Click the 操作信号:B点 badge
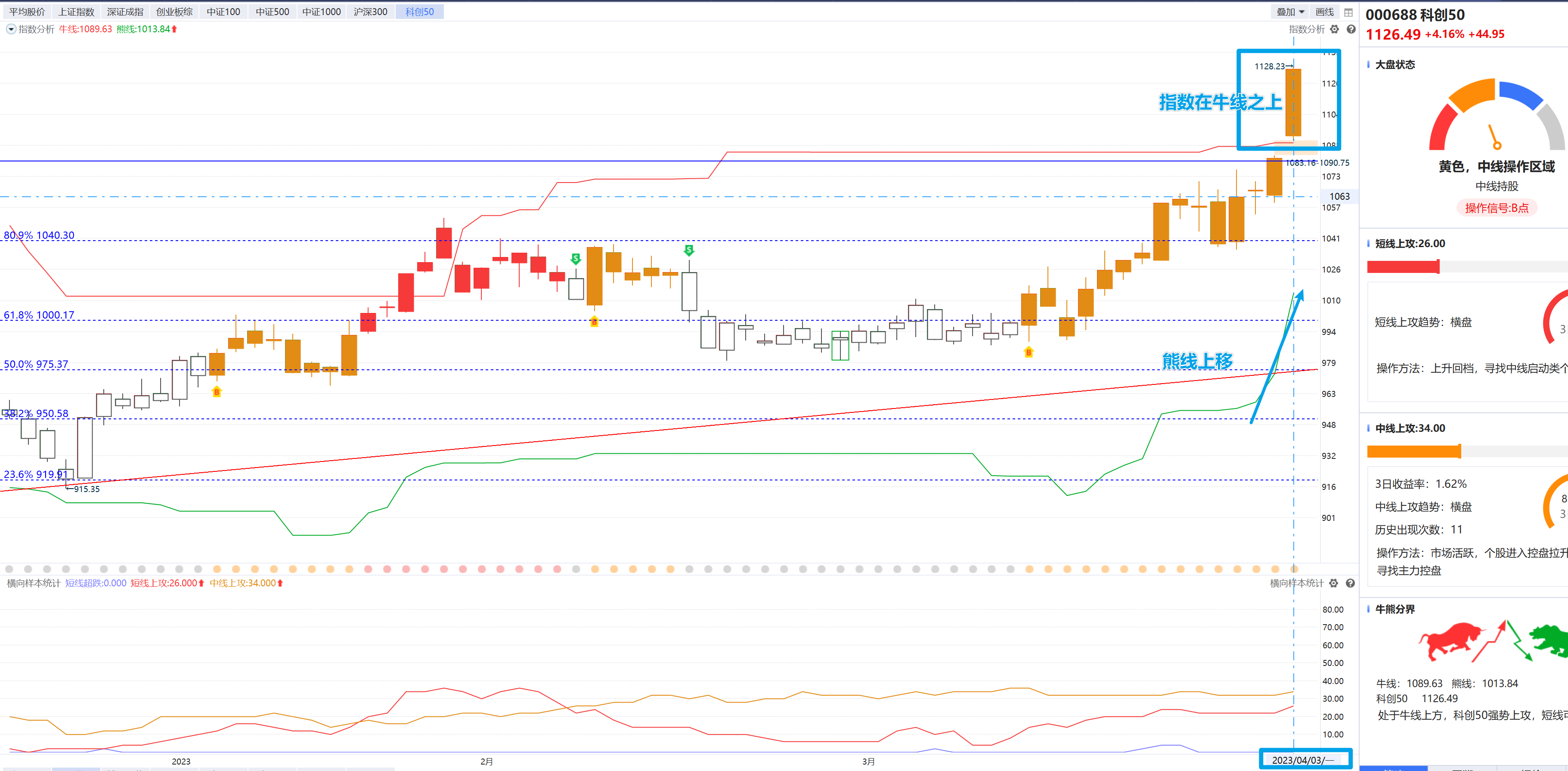 [1496, 208]
